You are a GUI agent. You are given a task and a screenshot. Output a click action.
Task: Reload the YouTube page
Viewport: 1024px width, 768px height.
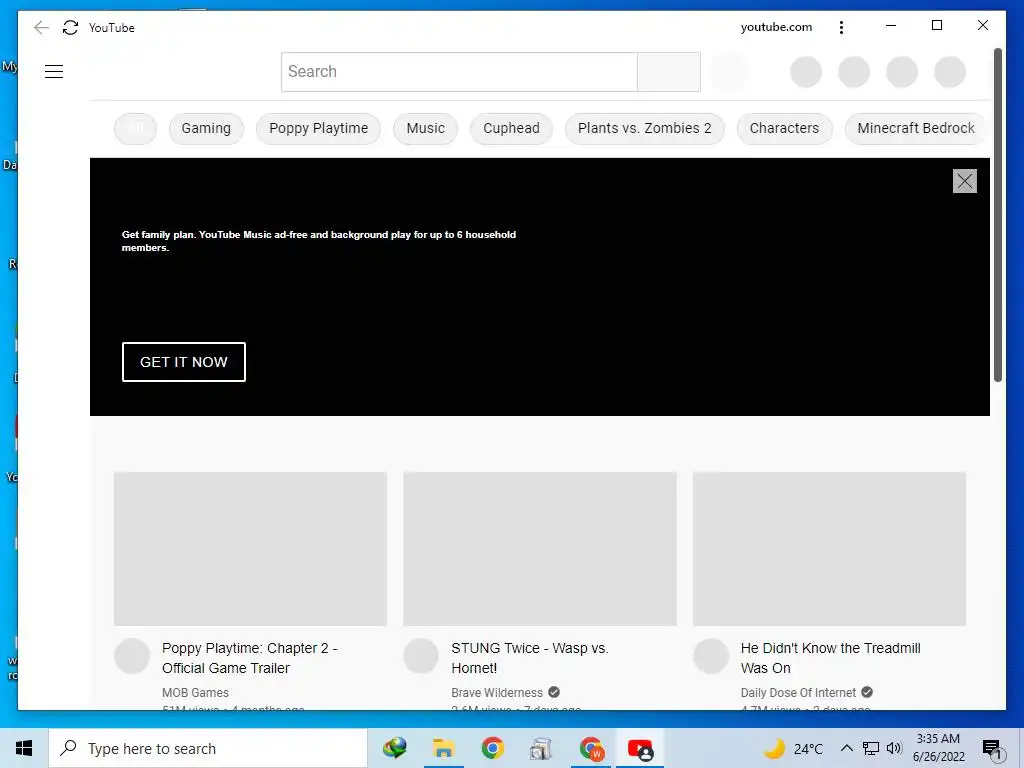71,27
